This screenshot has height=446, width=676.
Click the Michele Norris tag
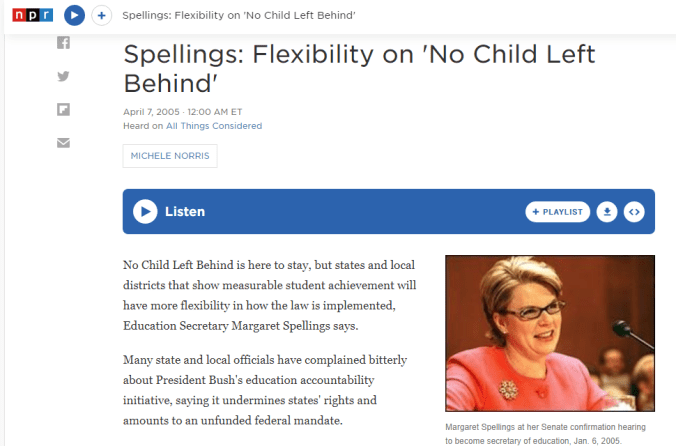tap(170, 157)
